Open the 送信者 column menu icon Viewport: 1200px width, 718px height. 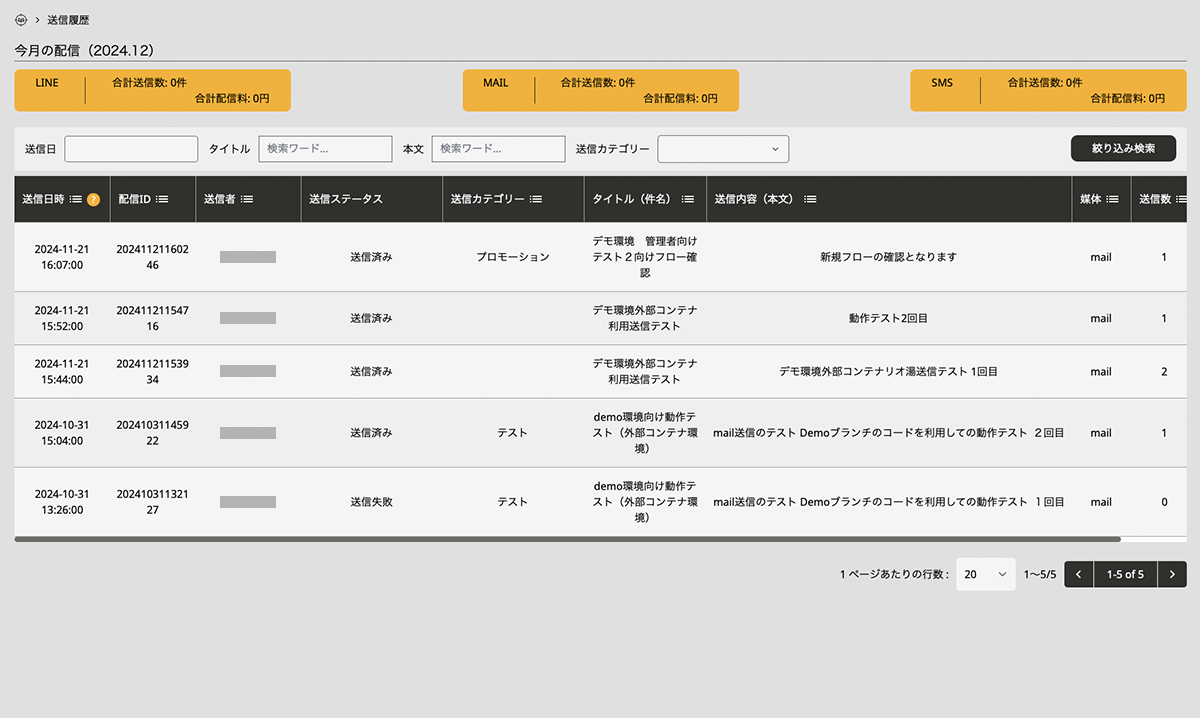point(247,199)
